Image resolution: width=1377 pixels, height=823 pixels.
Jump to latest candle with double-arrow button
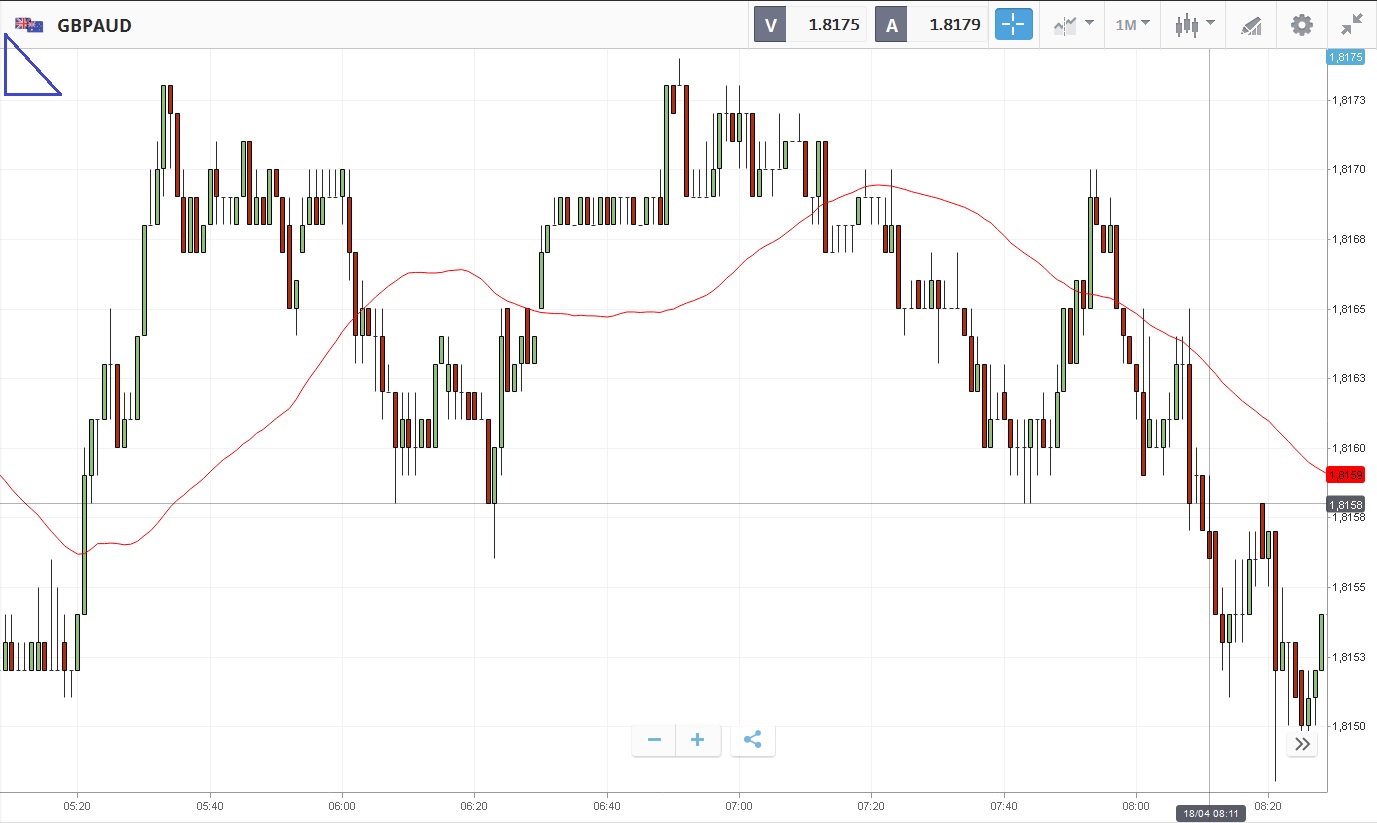click(x=1302, y=744)
